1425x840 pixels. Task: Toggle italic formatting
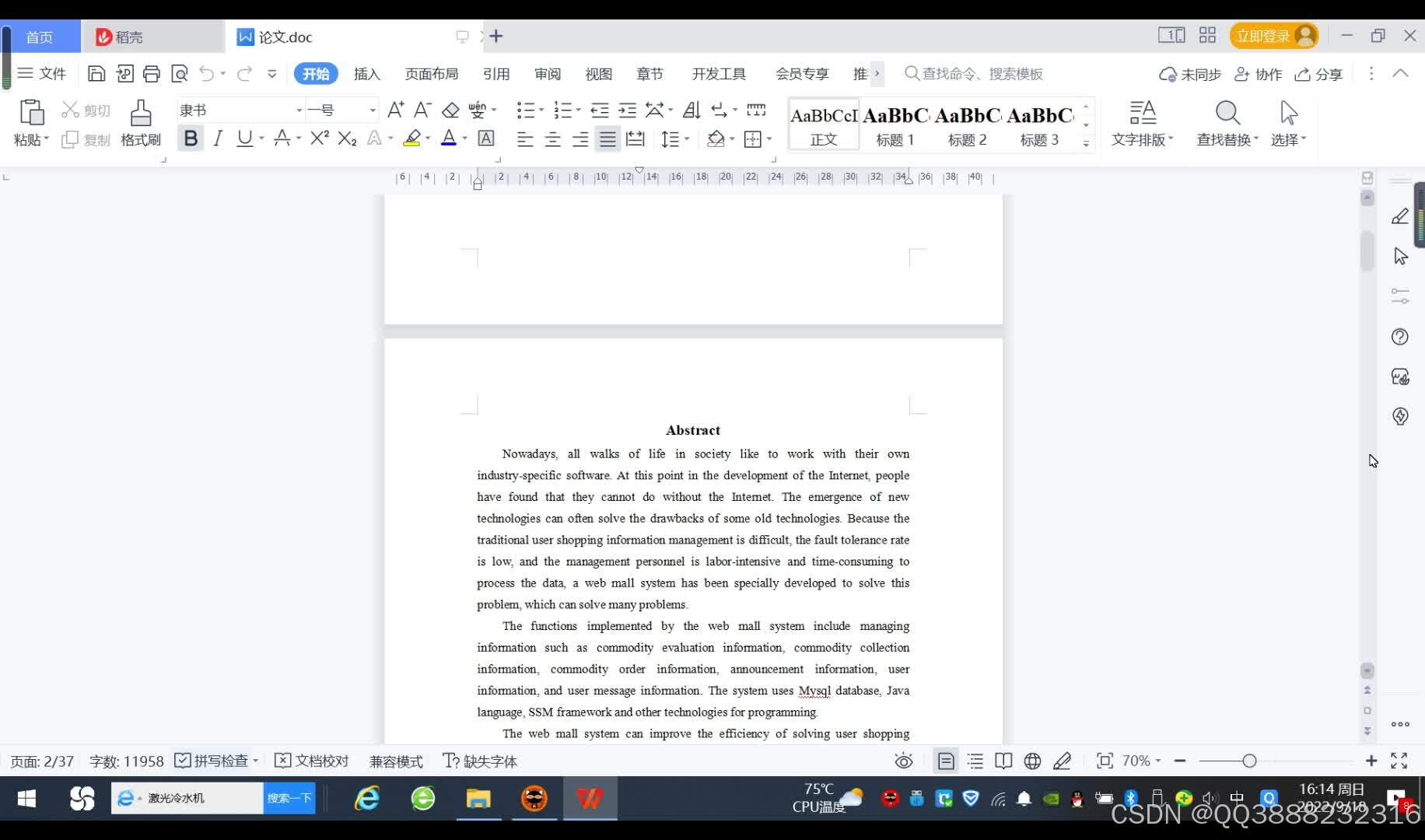(218, 138)
